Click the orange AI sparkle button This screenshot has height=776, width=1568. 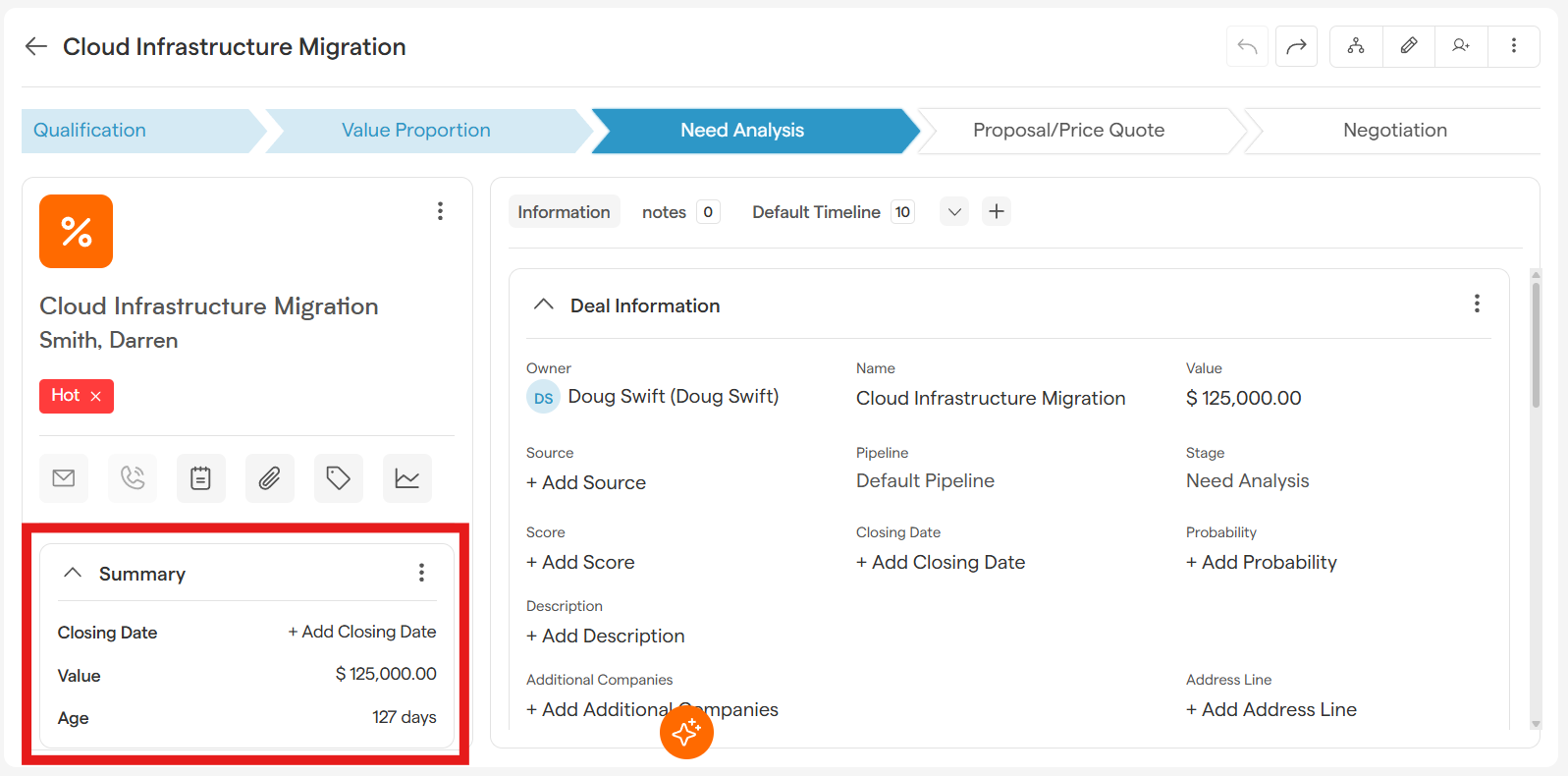pos(686,732)
